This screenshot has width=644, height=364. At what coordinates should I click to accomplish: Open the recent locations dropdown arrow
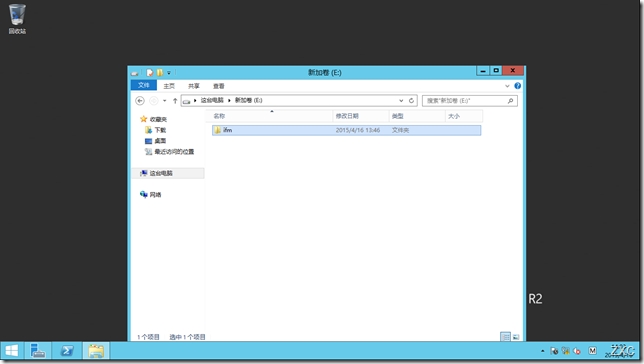[x=165, y=101]
